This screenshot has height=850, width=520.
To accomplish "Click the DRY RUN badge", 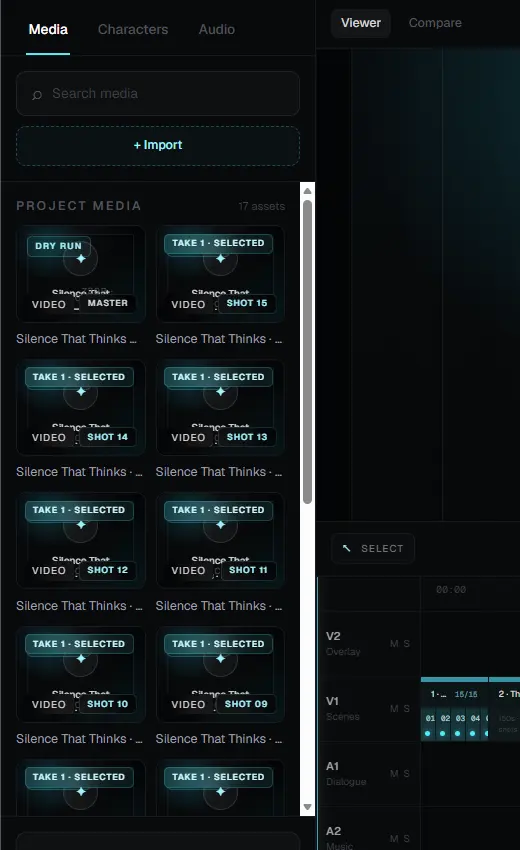I will pyautogui.click(x=59, y=246).
